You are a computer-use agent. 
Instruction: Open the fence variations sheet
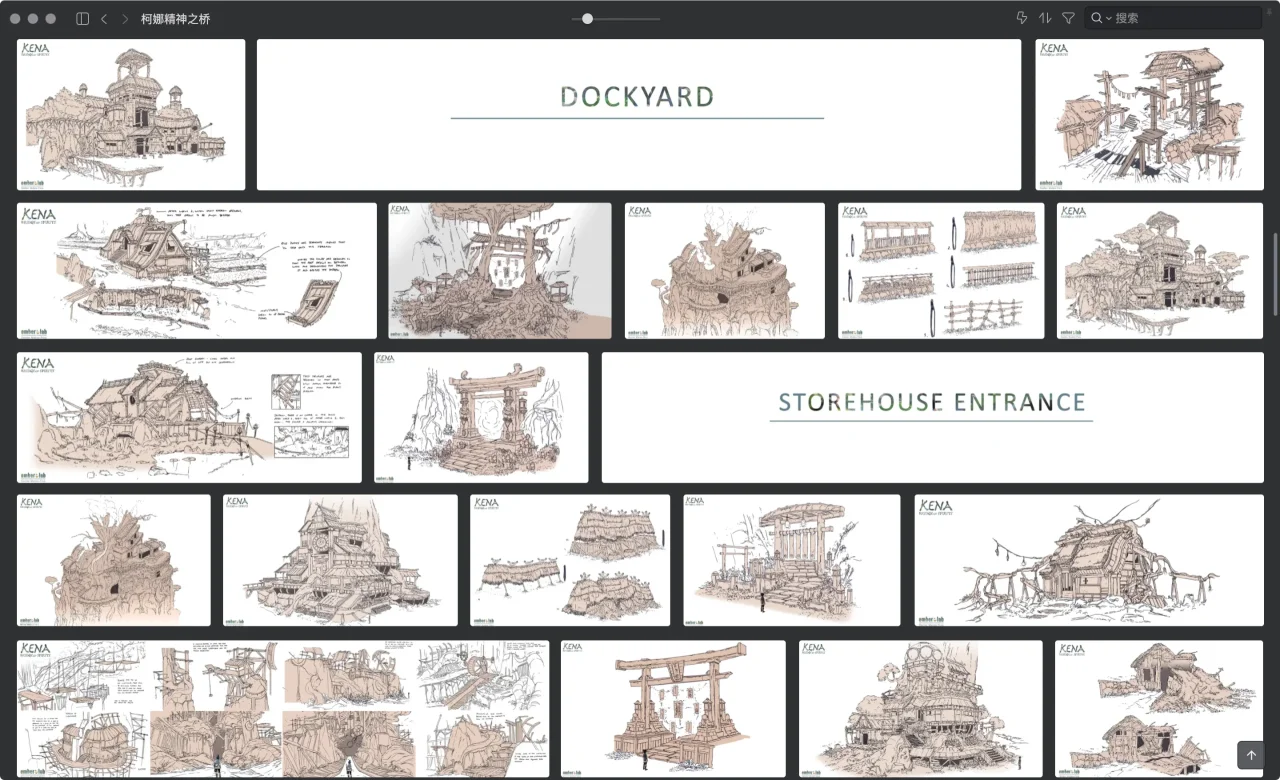point(941,271)
